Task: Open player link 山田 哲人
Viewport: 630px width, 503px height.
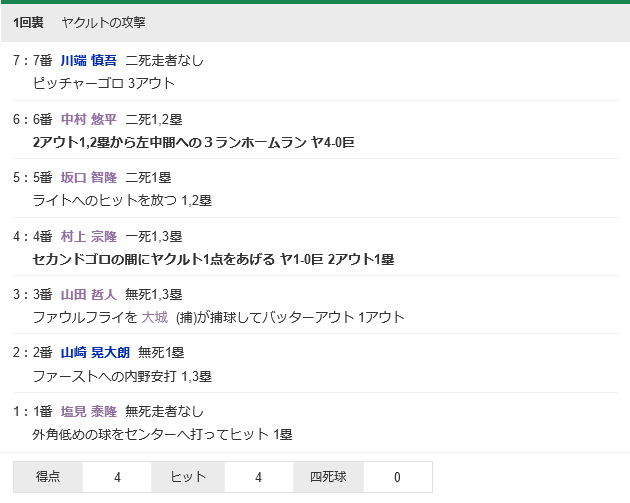Action: pyautogui.click(x=89, y=294)
